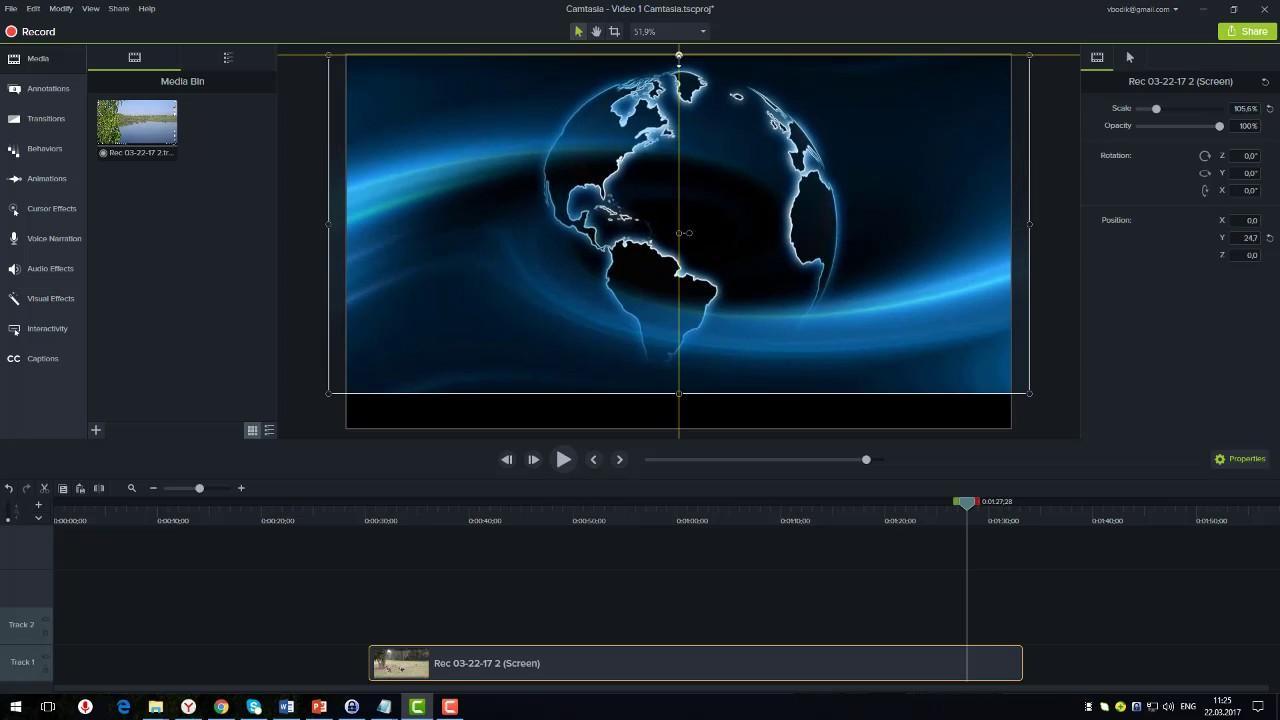
Task: Switch Media Bin to thumbnail grid view
Action: [x=252, y=430]
